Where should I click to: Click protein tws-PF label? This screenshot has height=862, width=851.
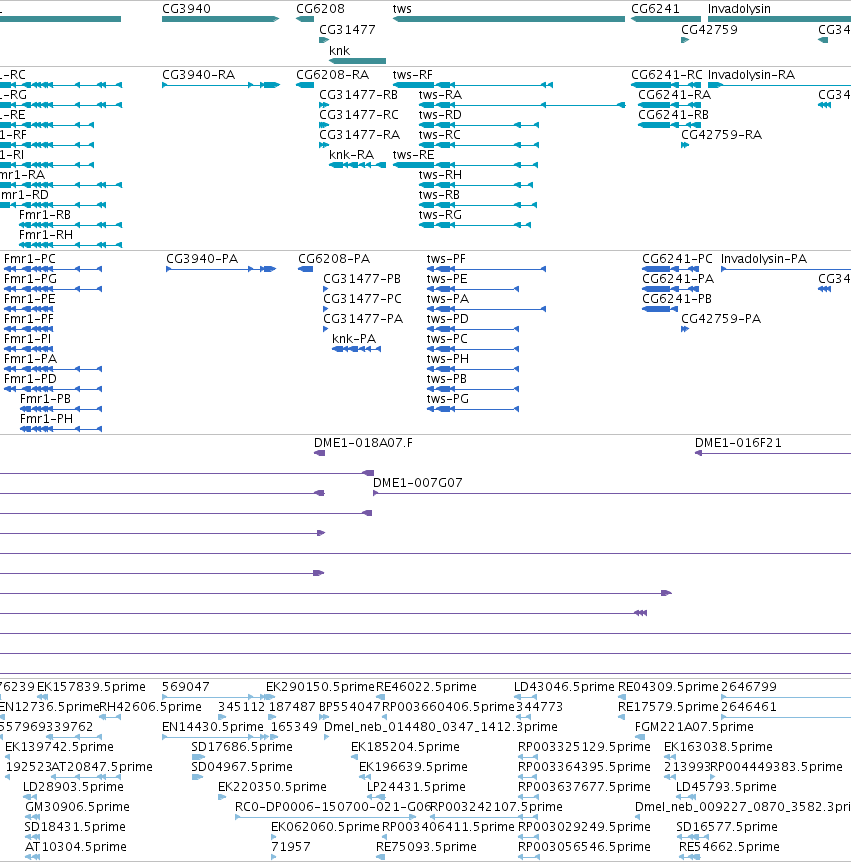[446, 259]
